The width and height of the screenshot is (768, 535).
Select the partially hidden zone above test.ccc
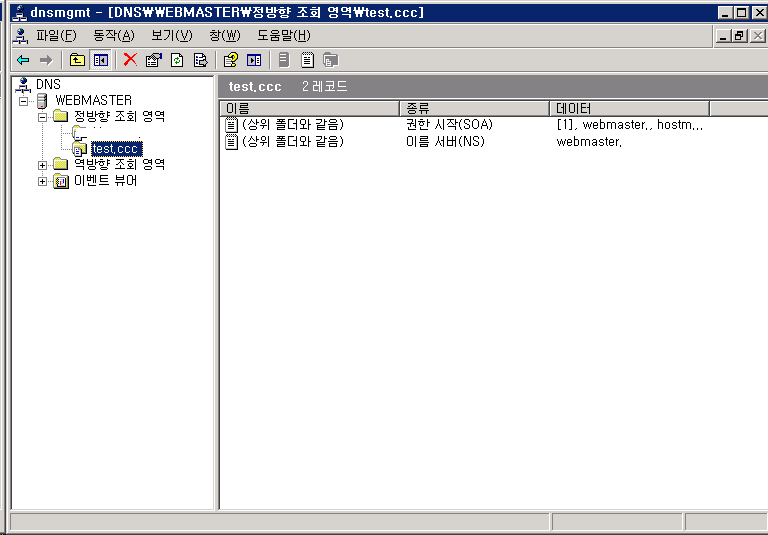[108, 131]
